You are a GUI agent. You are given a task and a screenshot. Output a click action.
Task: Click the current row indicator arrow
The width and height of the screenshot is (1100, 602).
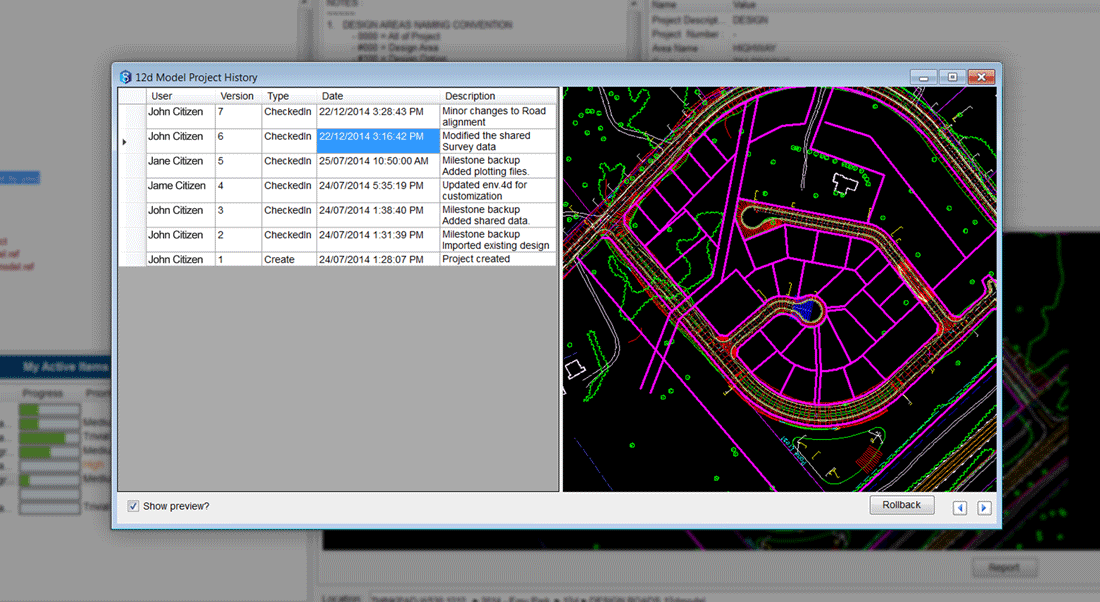pos(125,142)
